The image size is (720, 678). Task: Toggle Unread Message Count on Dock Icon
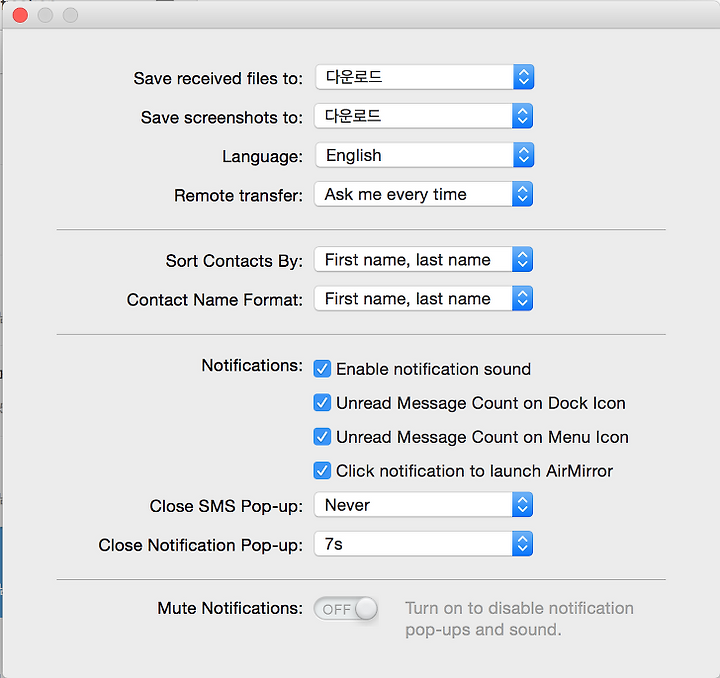pyautogui.click(x=322, y=403)
